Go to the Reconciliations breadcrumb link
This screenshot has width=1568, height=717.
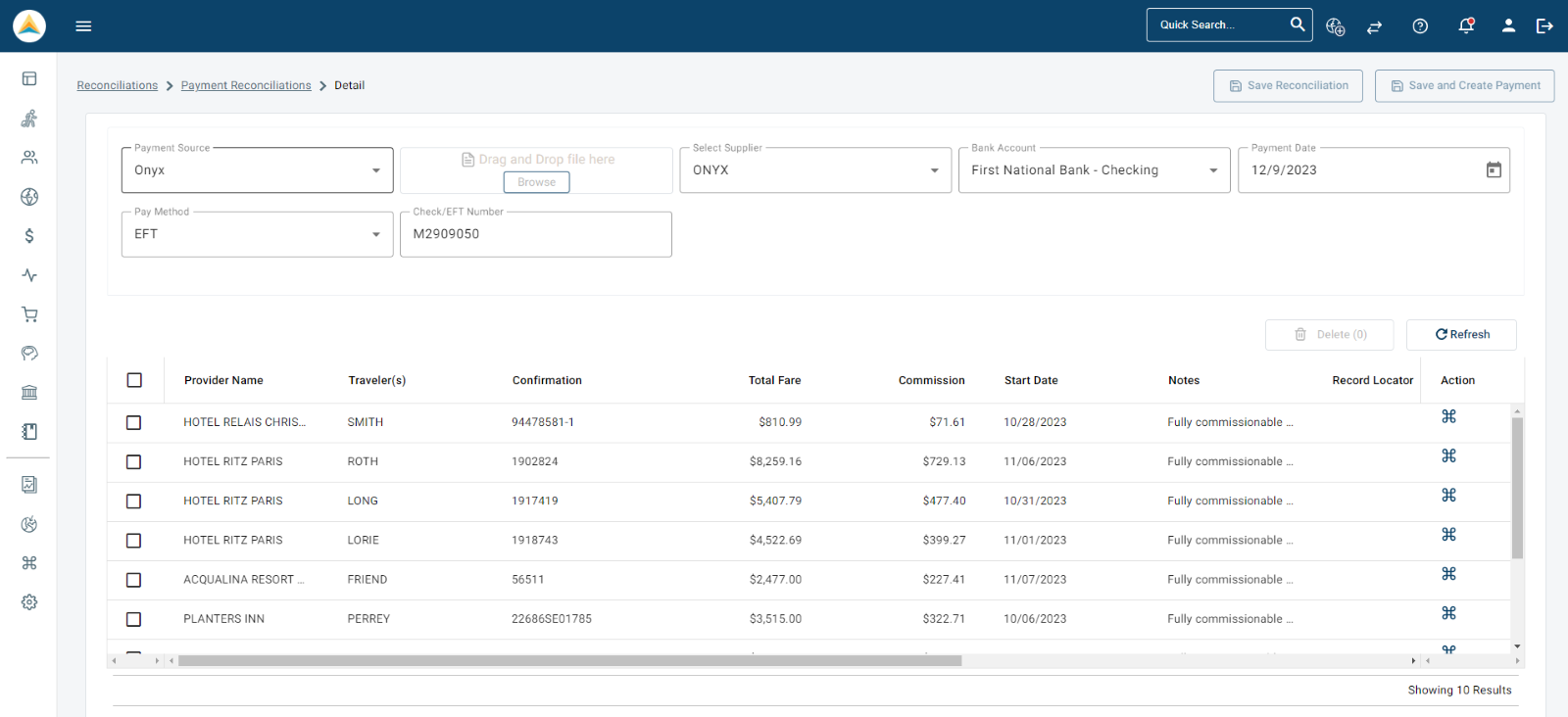118,85
